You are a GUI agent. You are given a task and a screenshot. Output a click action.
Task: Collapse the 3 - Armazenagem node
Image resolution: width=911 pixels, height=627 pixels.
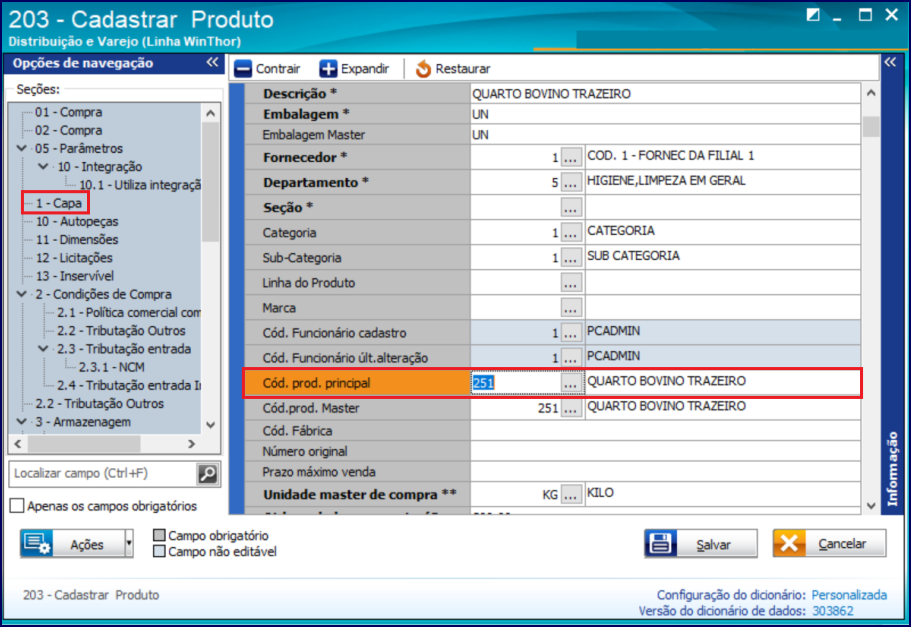tap(22, 421)
